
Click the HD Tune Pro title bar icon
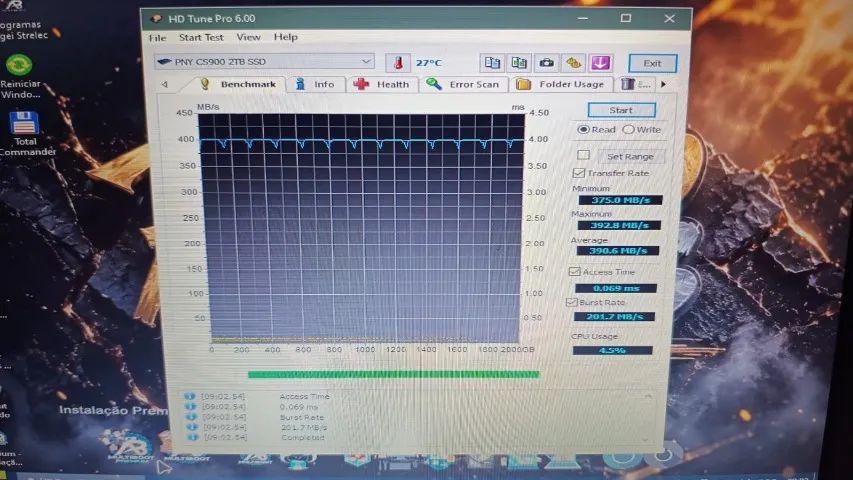pyautogui.click(x=156, y=19)
